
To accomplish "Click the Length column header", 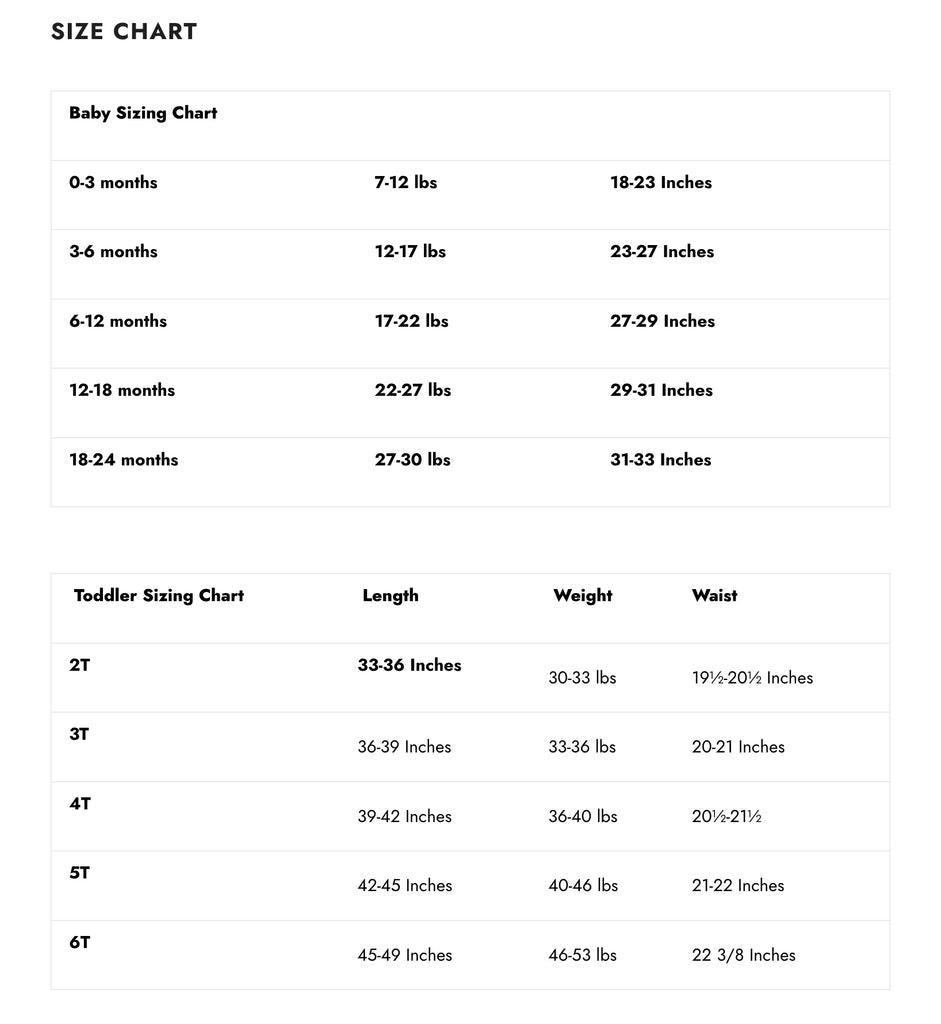I will coord(390,596).
